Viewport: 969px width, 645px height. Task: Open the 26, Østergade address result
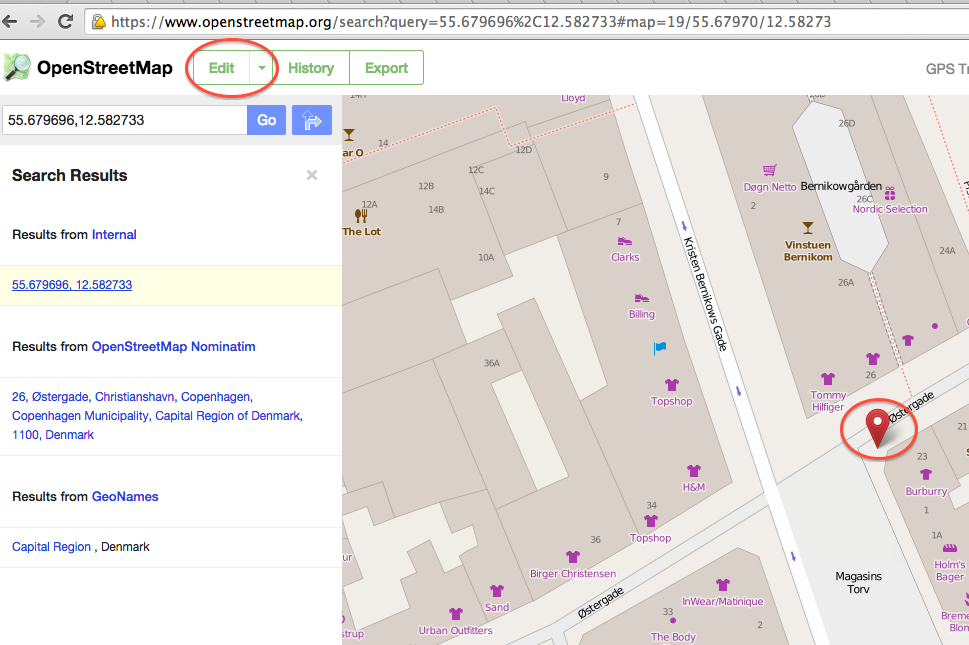tap(158, 416)
